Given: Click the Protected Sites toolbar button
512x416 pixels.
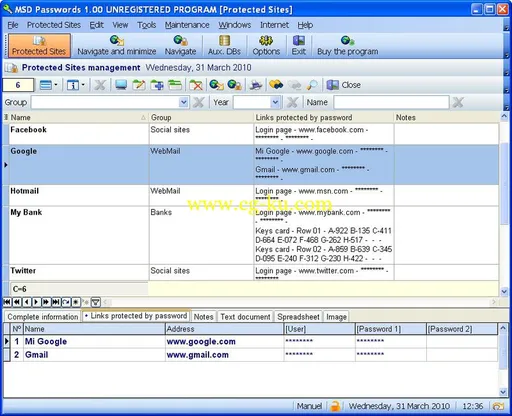Looking at the screenshot, I should [39, 46].
